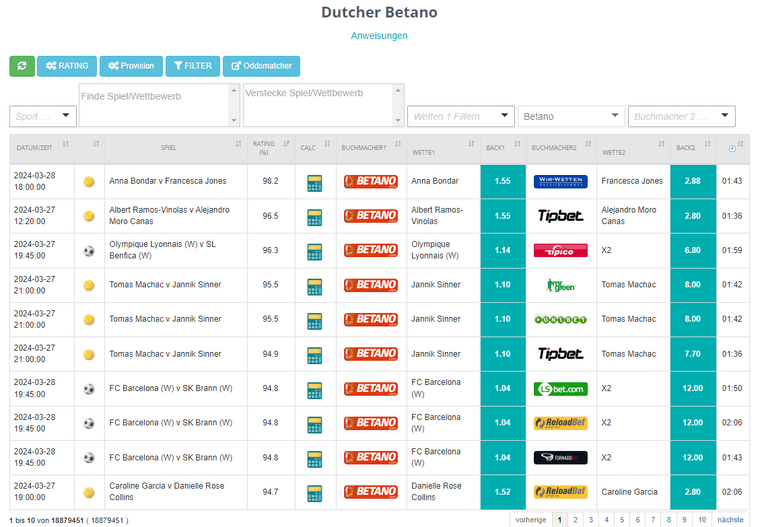Sort by the RATING (%) column
The width and height of the screenshot is (760, 527).
pyautogui.click(x=271, y=148)
